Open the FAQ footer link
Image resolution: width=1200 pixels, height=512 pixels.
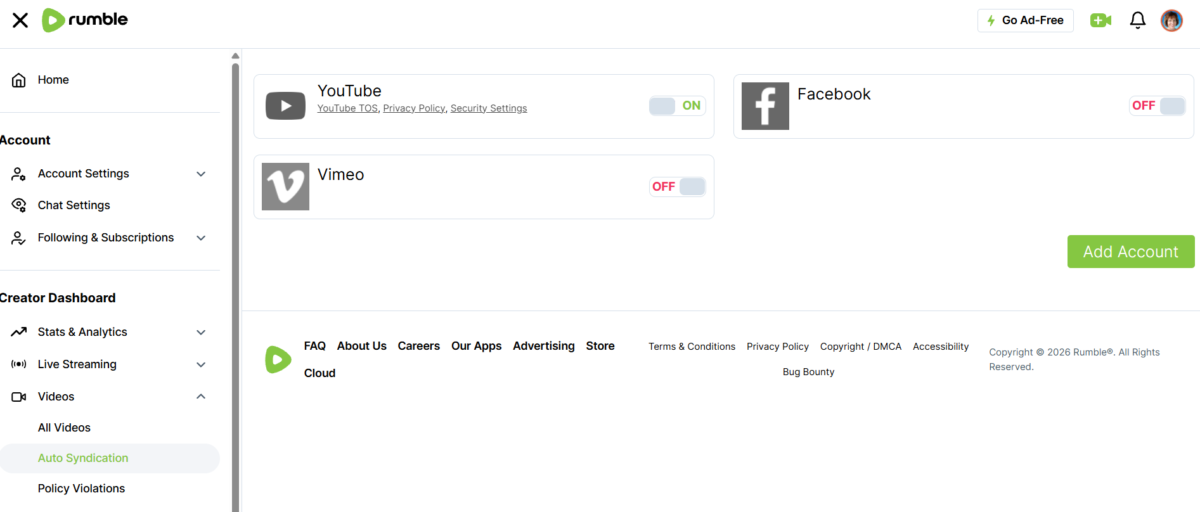[x=315, y=346]
